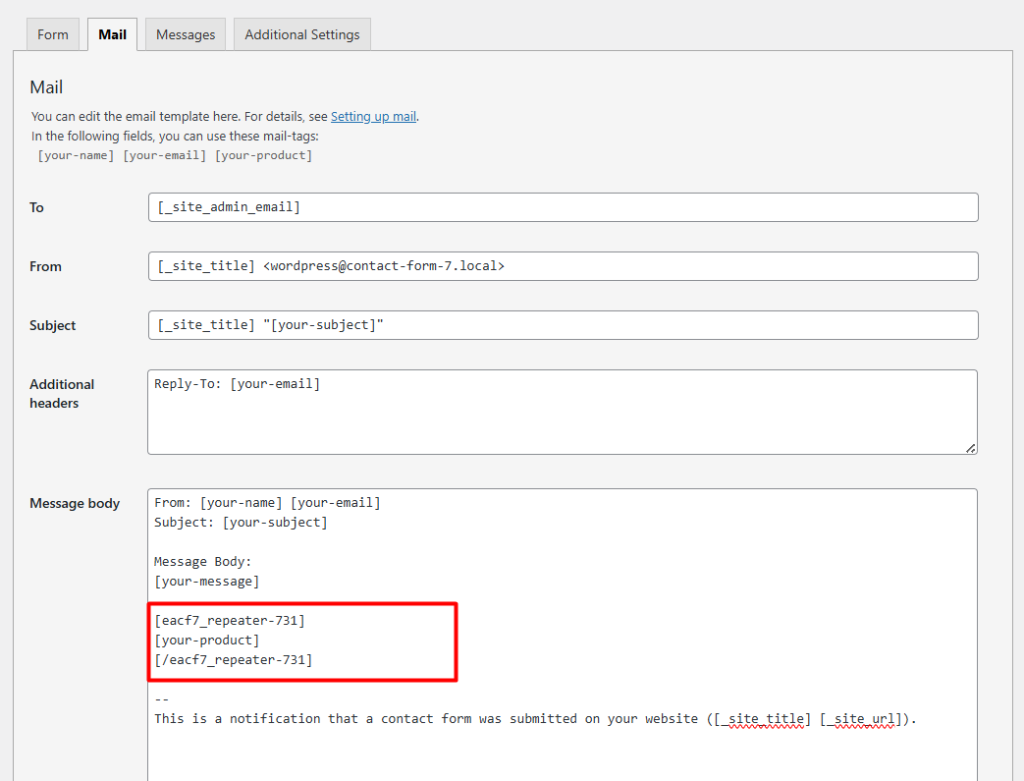Grab the Additional headers resize handle
This screenshot has height=781, width=1024.
970,448
